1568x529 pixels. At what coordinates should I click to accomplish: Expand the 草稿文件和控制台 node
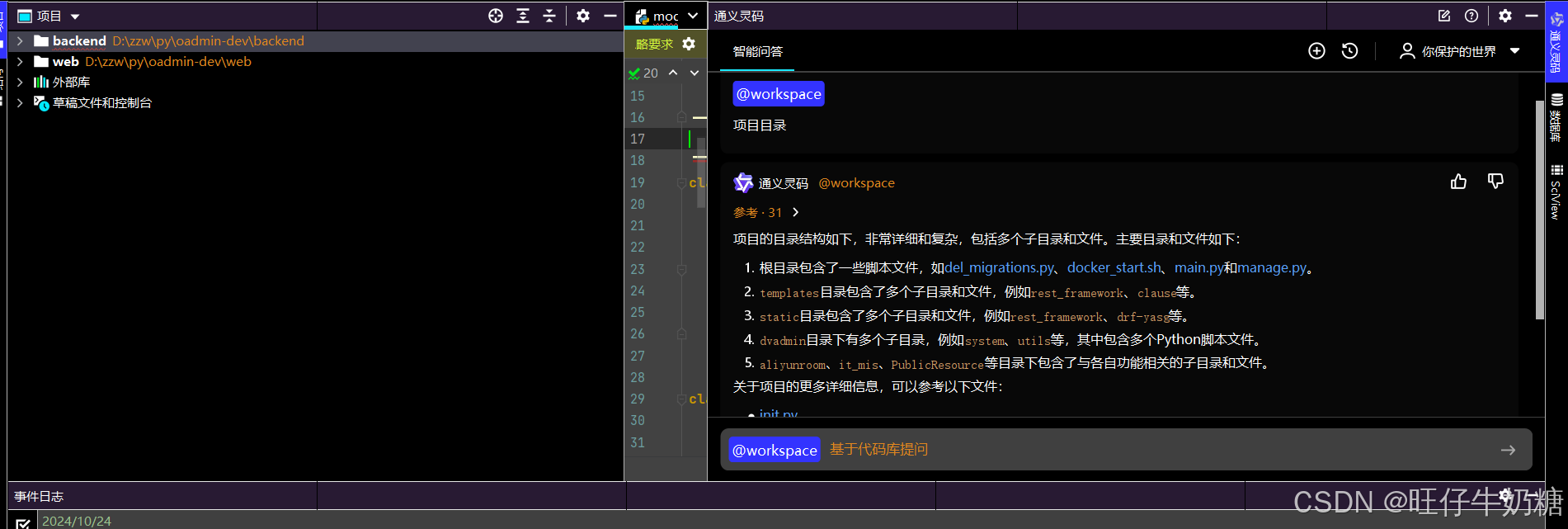click(x=20, y=102)
